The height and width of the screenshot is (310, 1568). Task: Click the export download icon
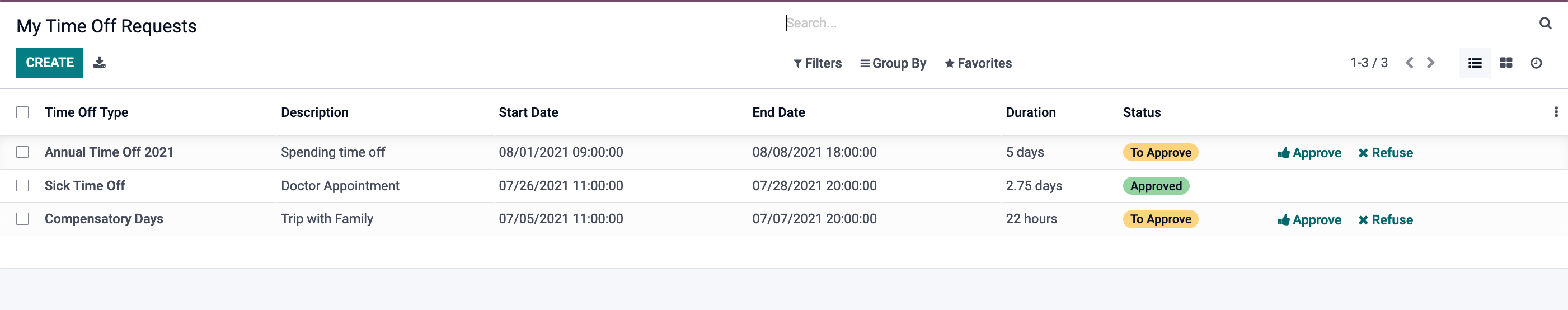[x=99, y=62]
